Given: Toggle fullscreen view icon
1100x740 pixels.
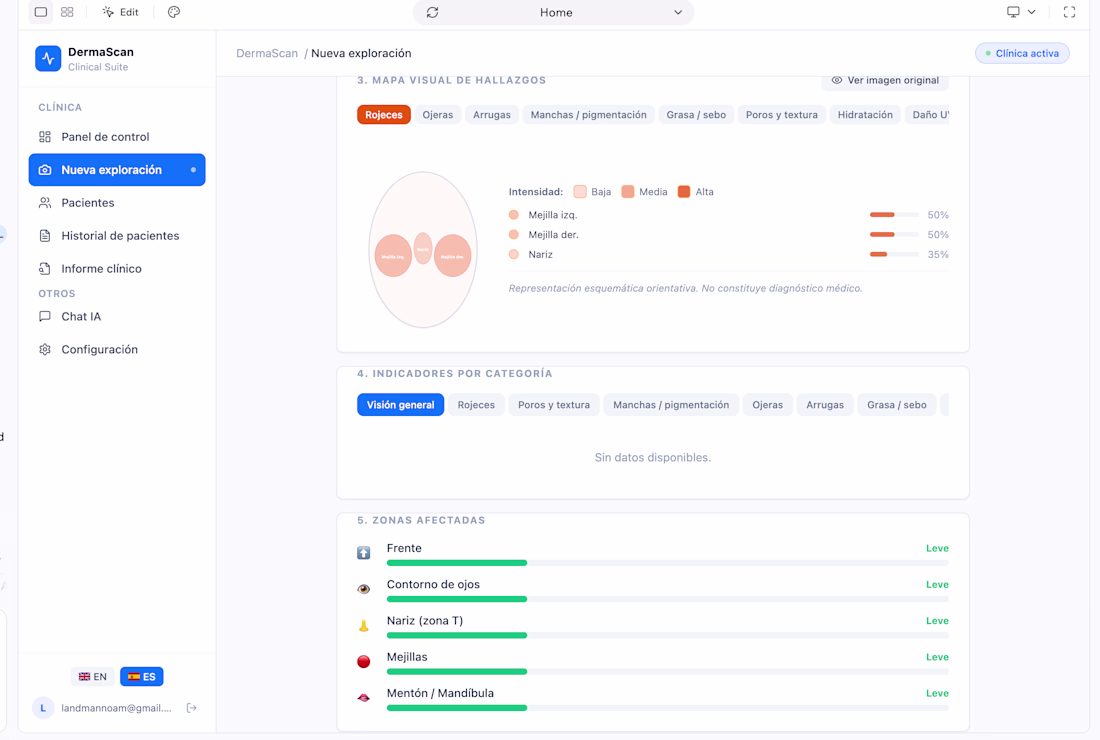Looking at the screenshot, I should tap(1069, 12).
